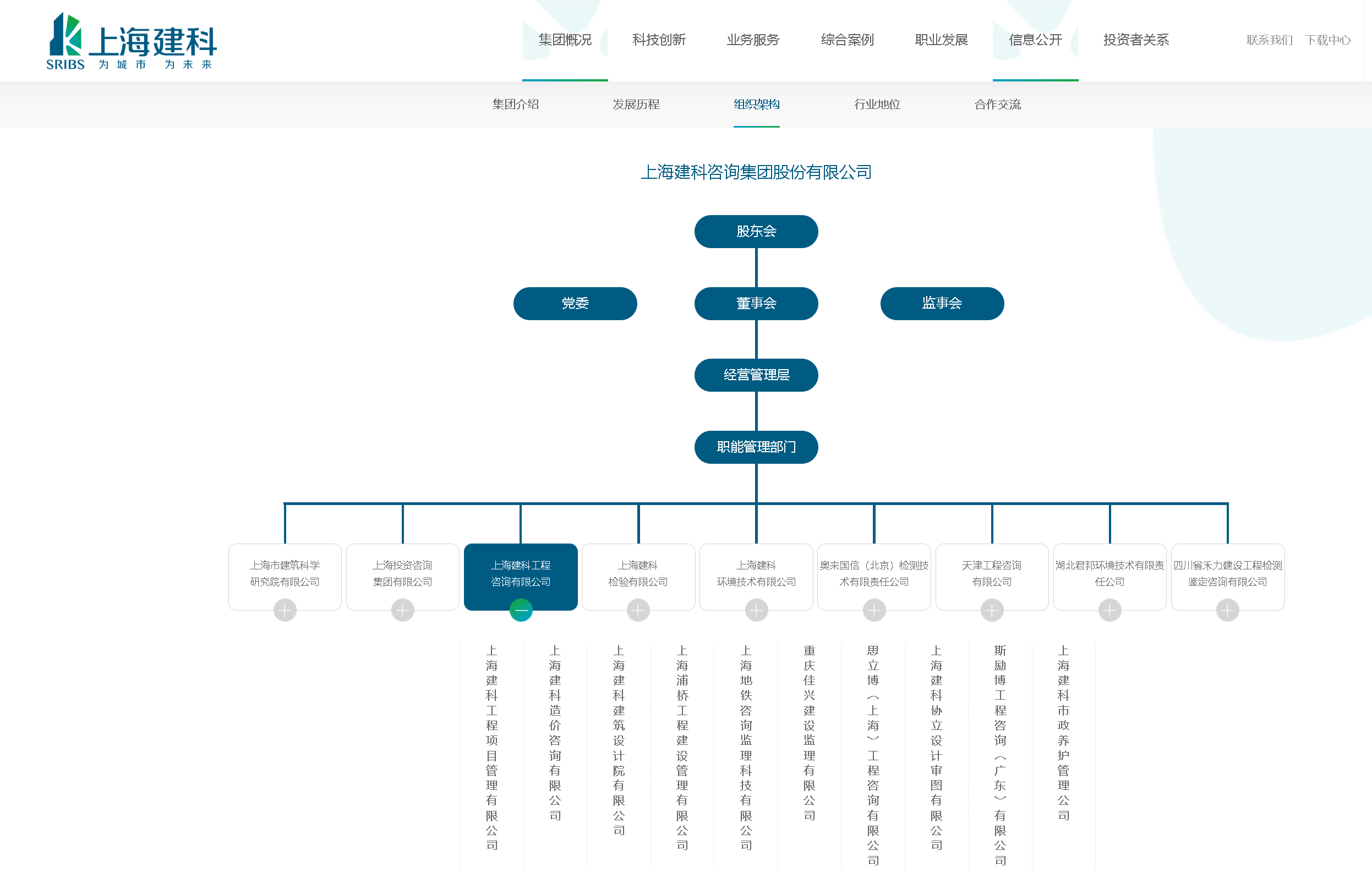Click 上海建科协立设计审图有限公司 vertical text
Screen dimensions: 1372x878
point(936,748)
